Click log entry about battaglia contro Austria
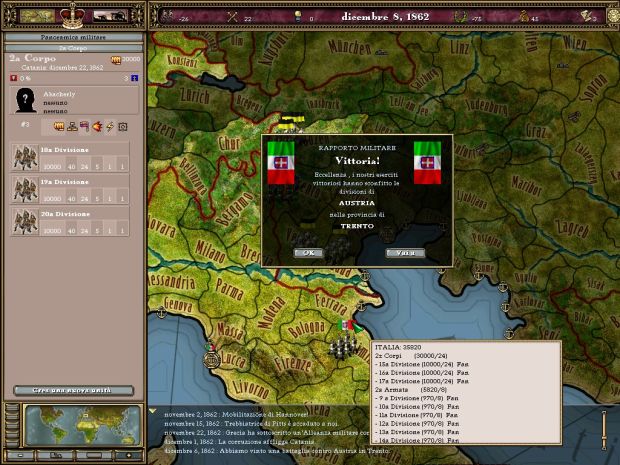The width and height of the screenshot is (620, 465). click(277, 451)
